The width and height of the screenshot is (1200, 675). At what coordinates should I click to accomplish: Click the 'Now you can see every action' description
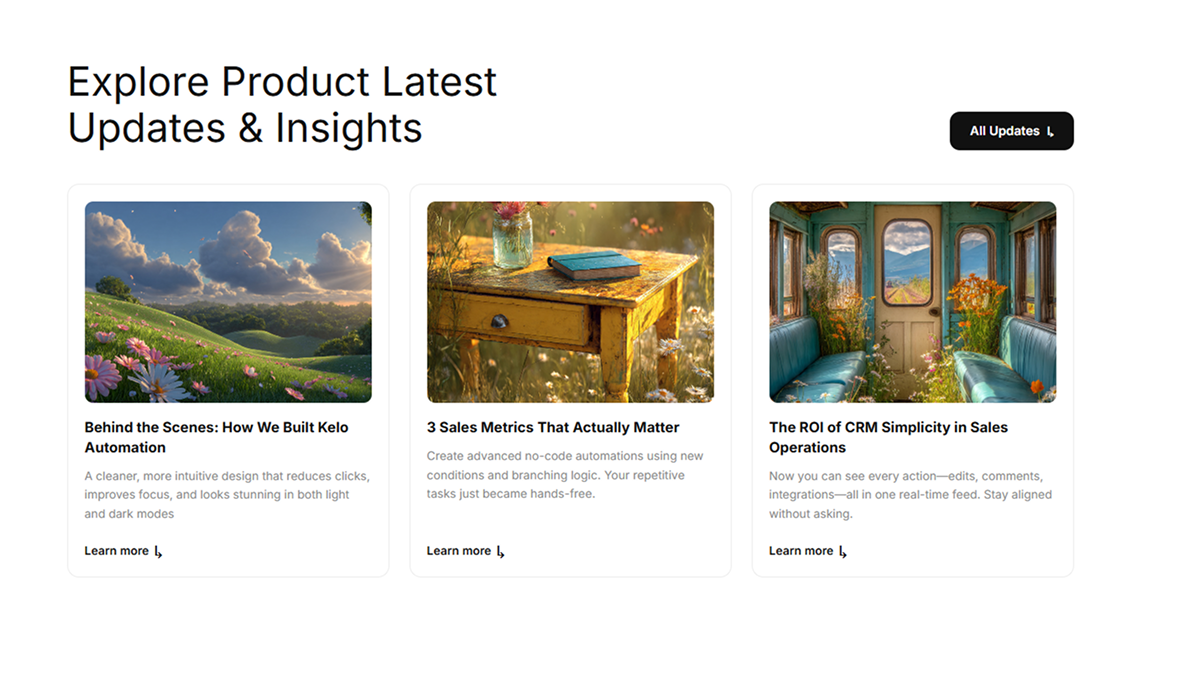pos(910,495)
